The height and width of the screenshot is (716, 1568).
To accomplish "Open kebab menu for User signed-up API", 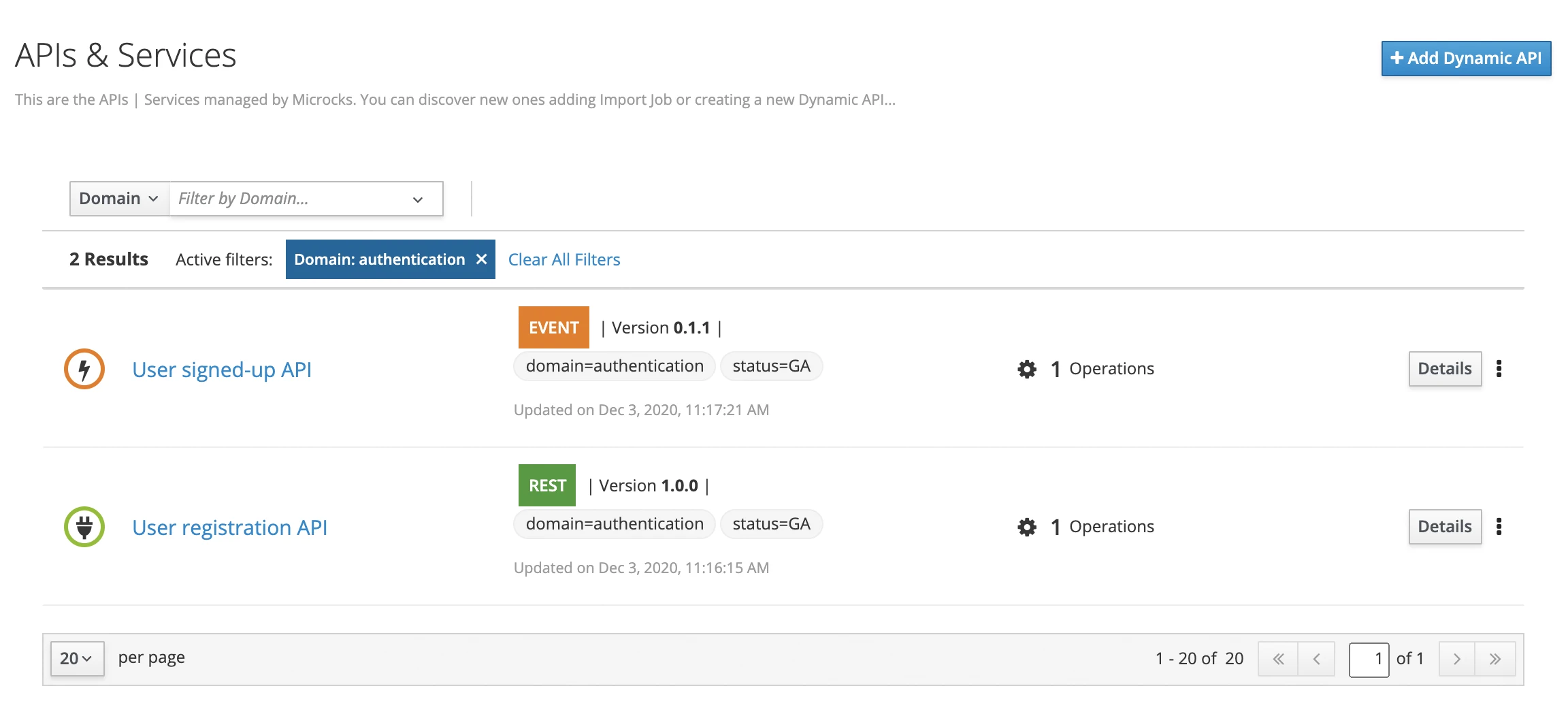I will 1499,369.
